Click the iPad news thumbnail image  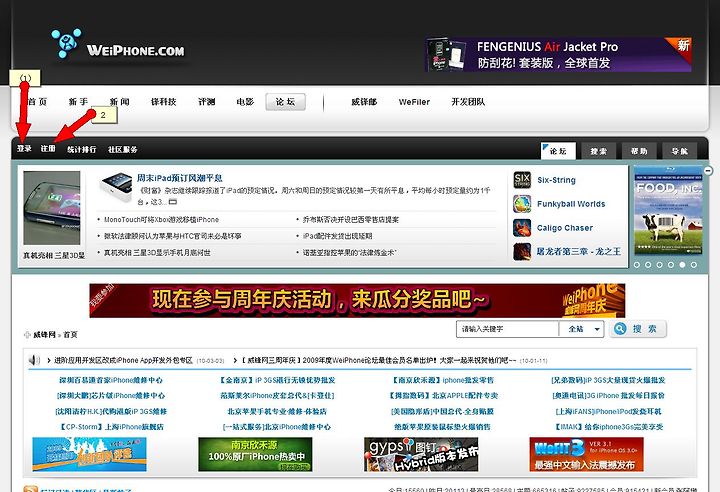pyautogui.click(x=116, y=187)
